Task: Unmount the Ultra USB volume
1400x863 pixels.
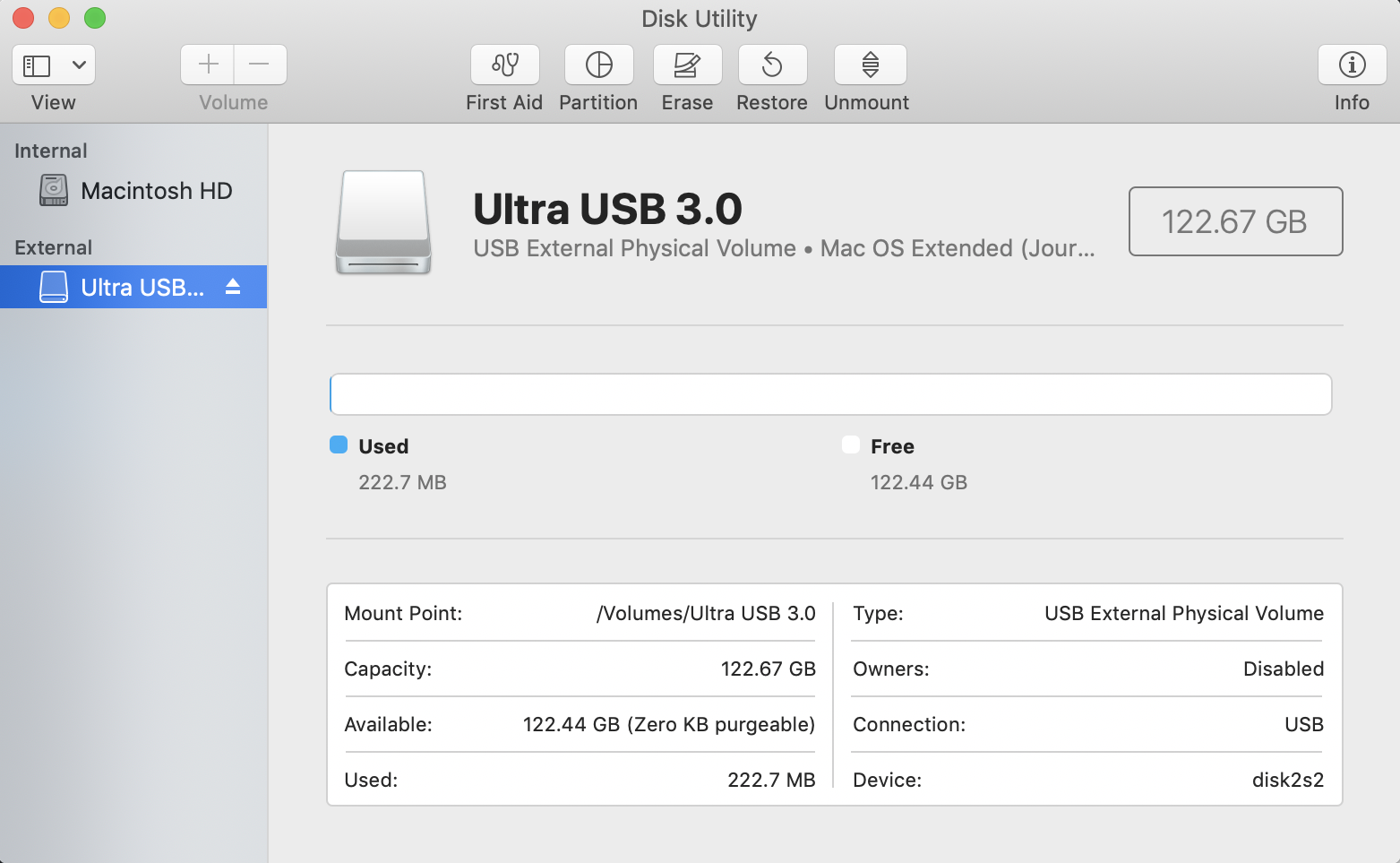Action: pos(870,65)
